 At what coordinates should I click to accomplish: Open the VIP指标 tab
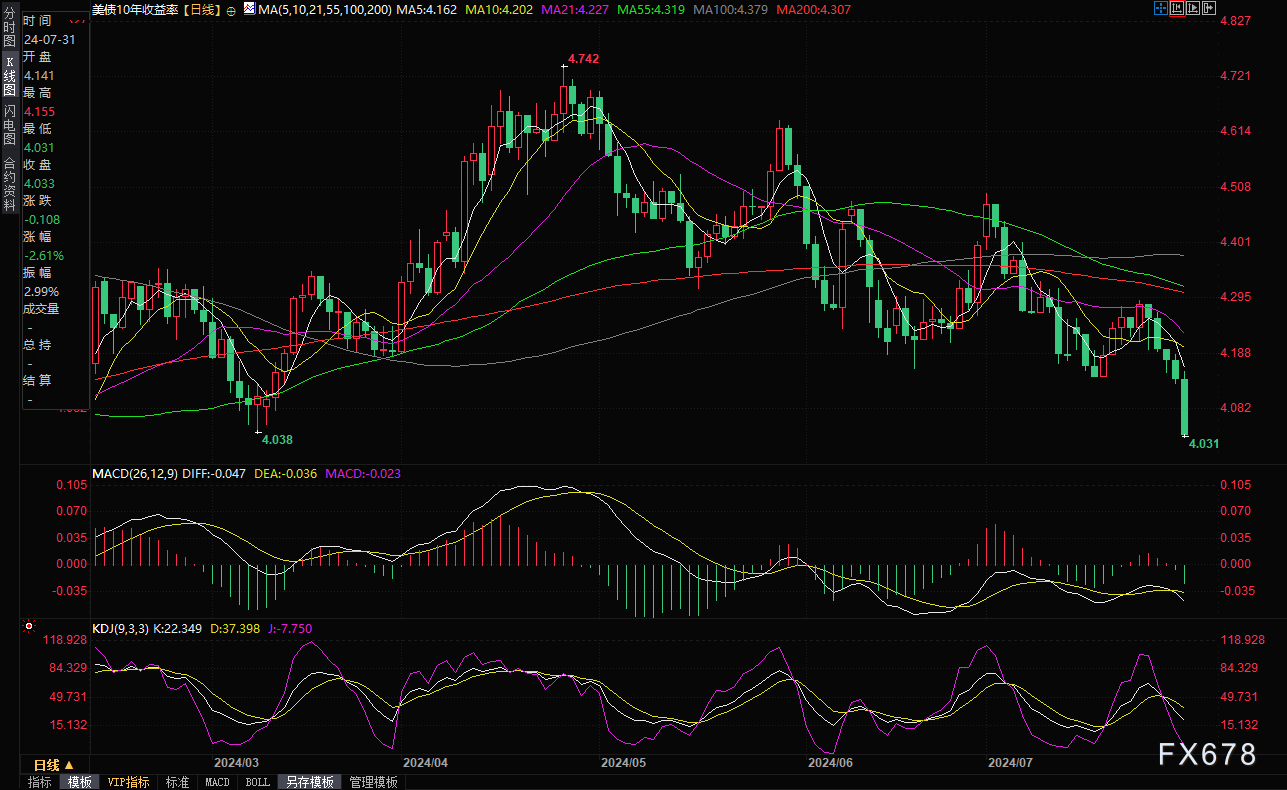point(128,782)
